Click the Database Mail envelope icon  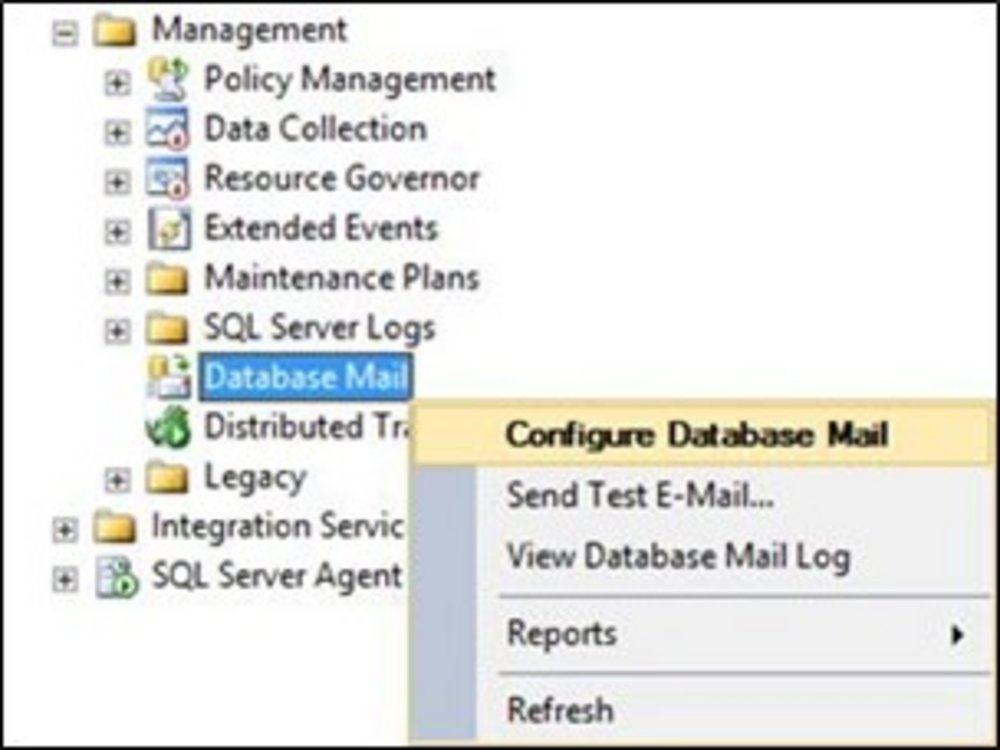coord(167,377)
